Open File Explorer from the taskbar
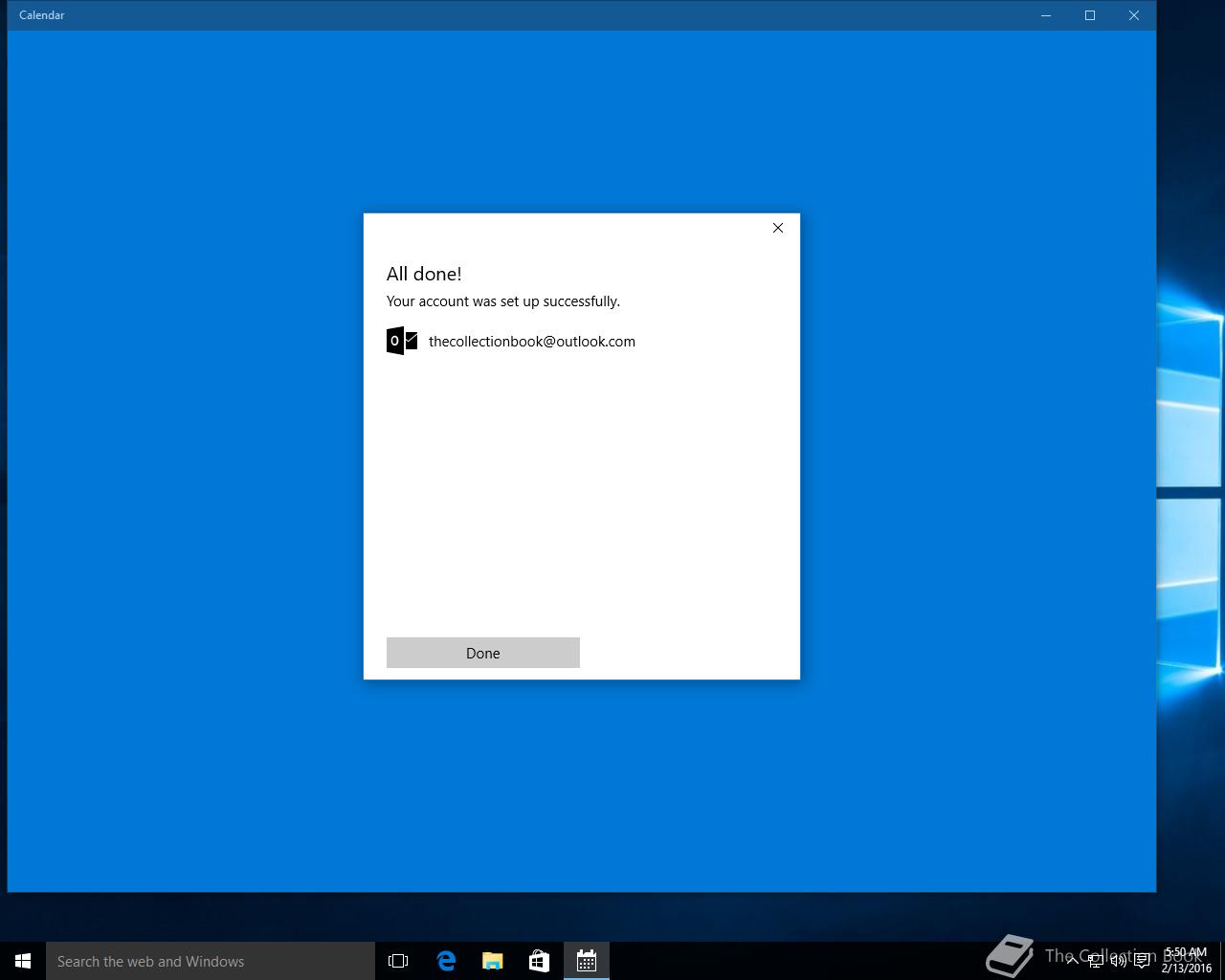1225x980 pixels. tap(493, 961)
